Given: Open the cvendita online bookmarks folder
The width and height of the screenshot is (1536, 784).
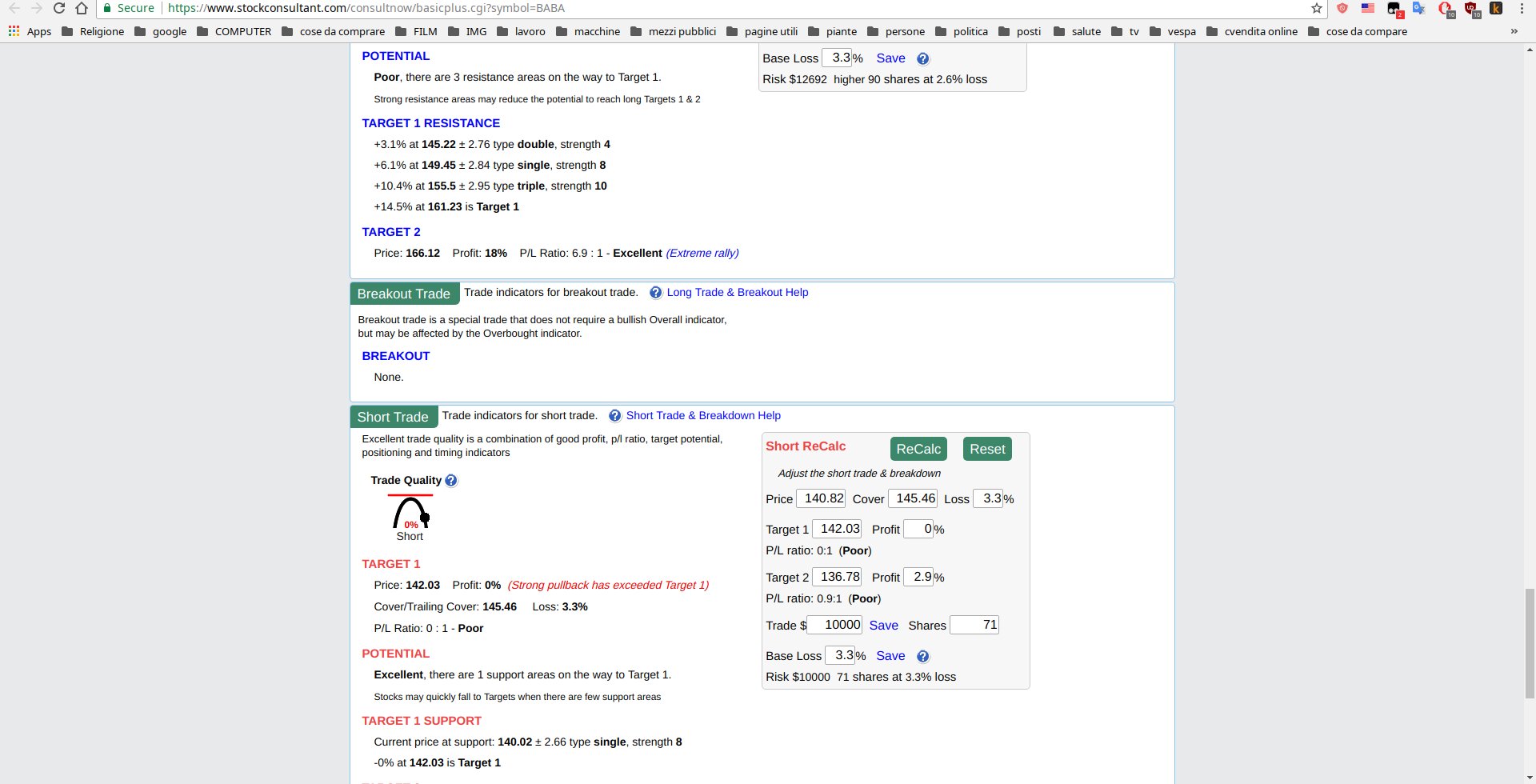Looking at the screenshot, I should click(1252, 31).
